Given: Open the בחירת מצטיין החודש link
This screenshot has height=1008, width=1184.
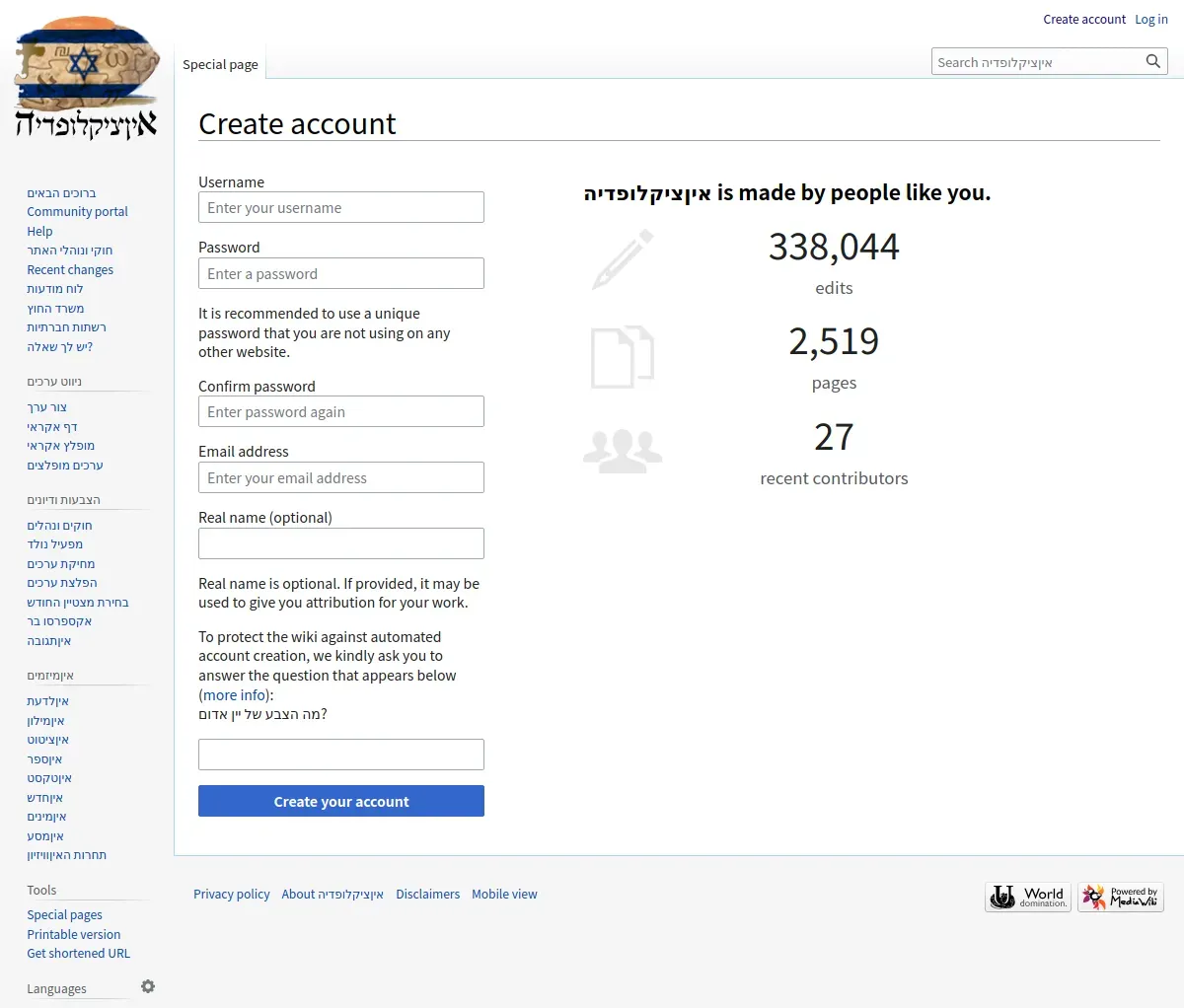Looking at the screenshot, I should pos(77,602).
